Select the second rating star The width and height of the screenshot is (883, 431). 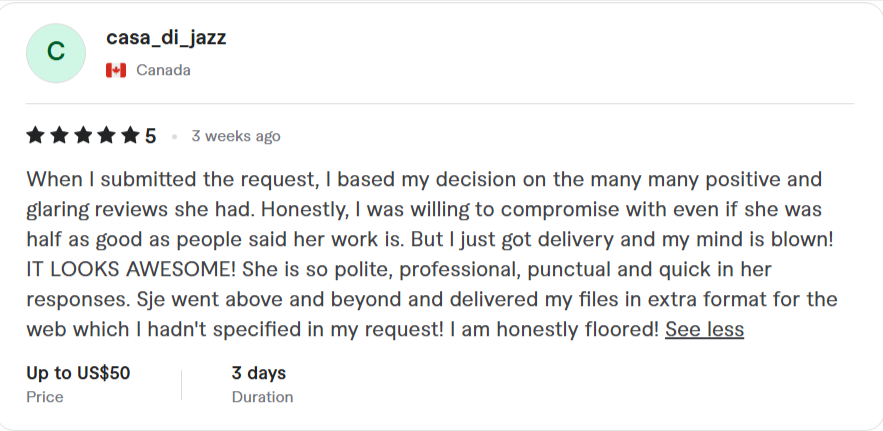58,136
